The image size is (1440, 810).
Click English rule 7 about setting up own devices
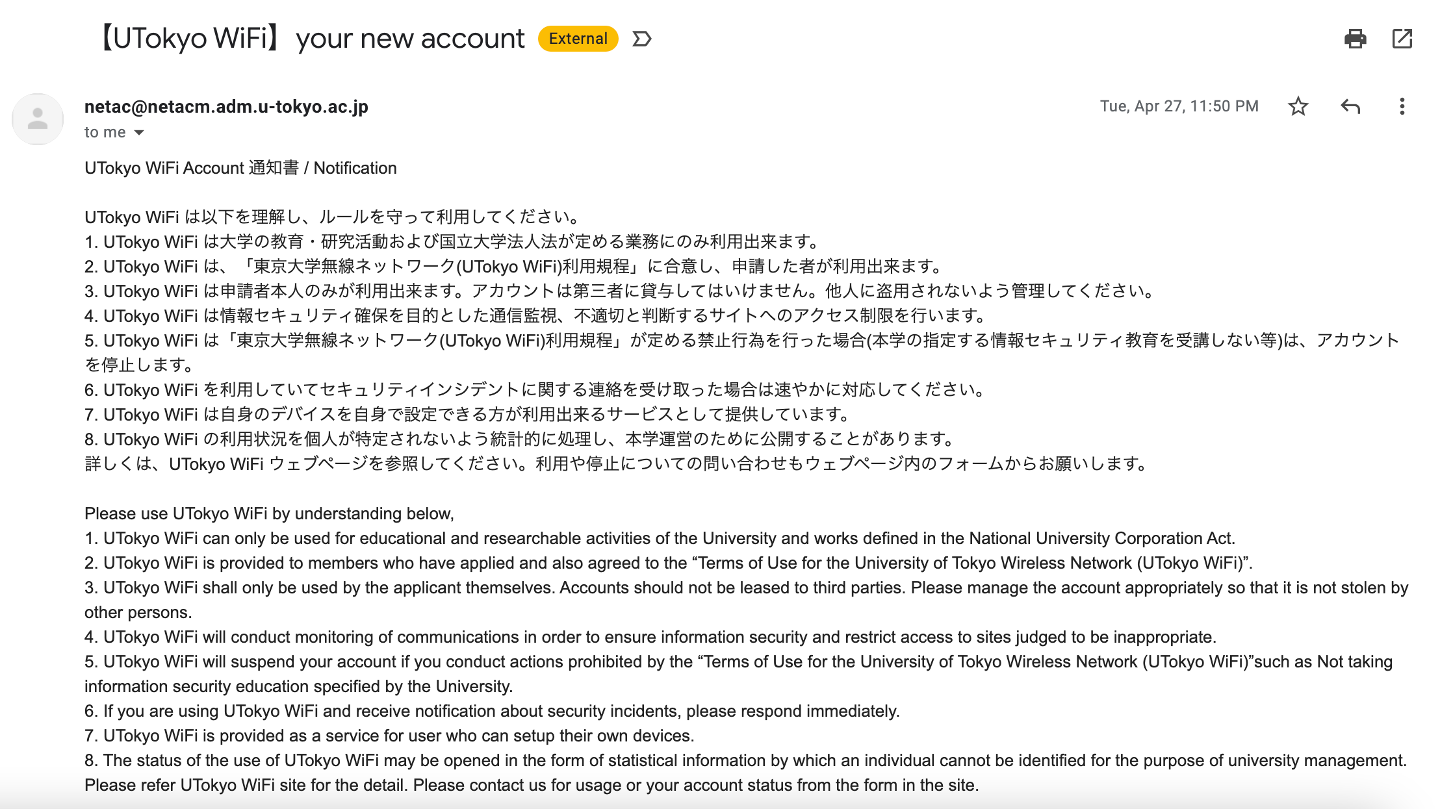pos(389,736)
